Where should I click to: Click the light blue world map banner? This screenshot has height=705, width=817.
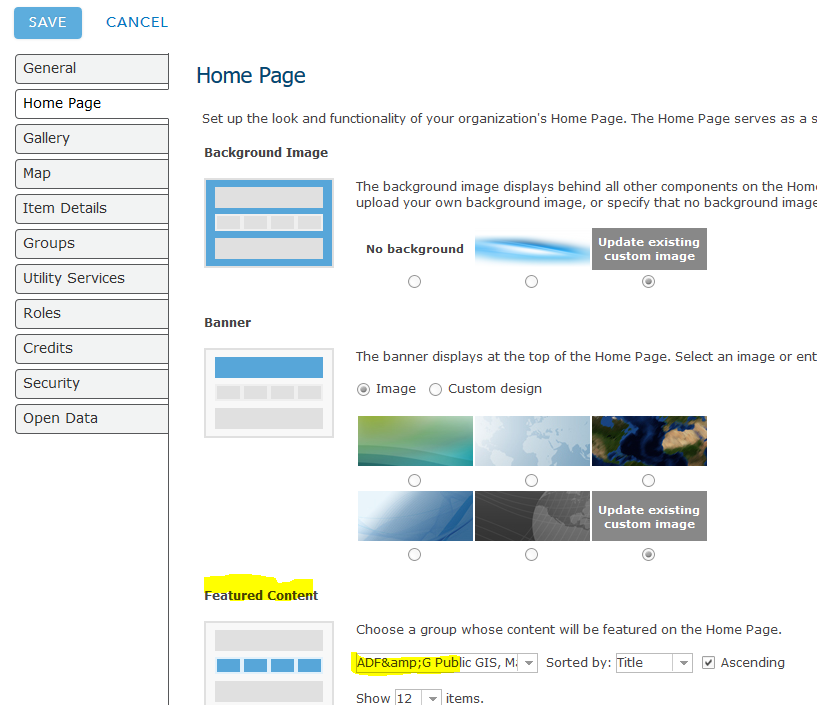tap(532, 441)
